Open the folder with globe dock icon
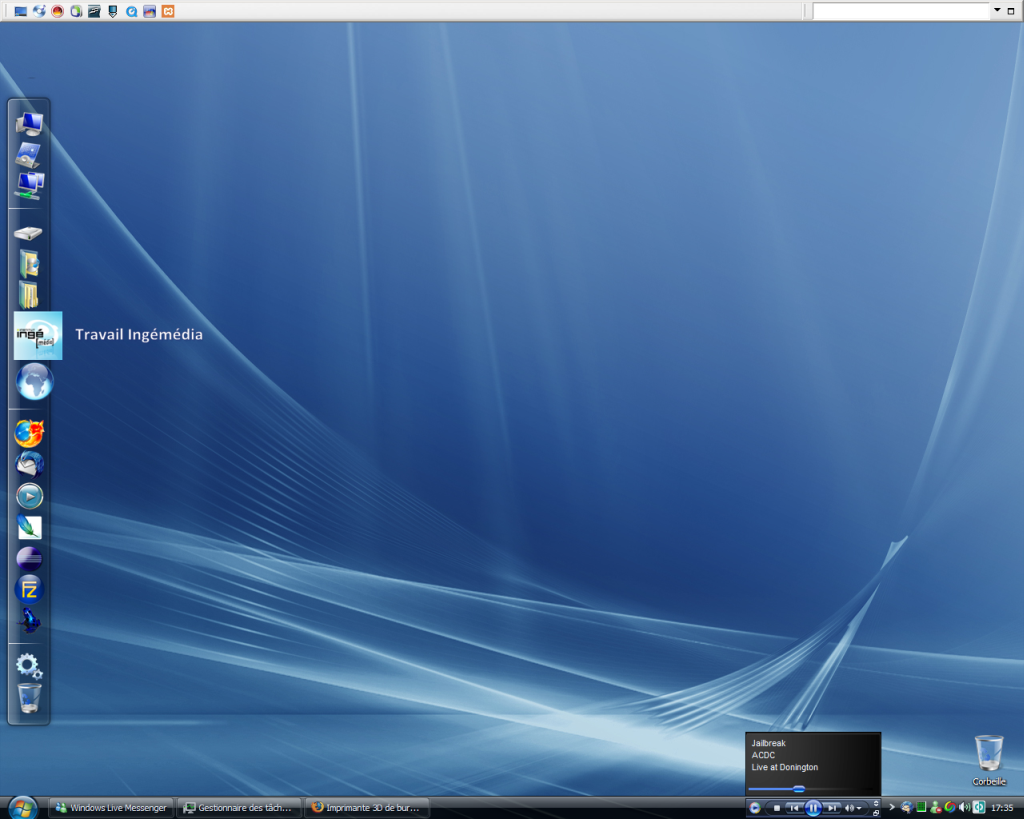The height and width of the screenshot is (819, 1024). 29,265
